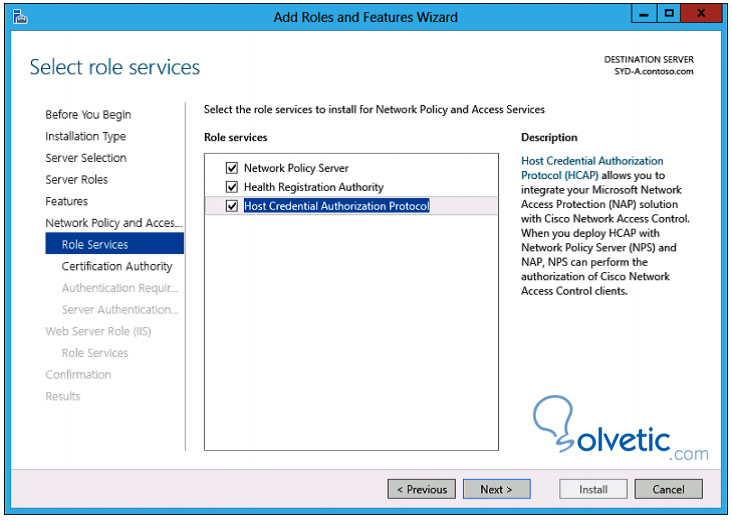Click the Server Authentication... step

(120, 310)
